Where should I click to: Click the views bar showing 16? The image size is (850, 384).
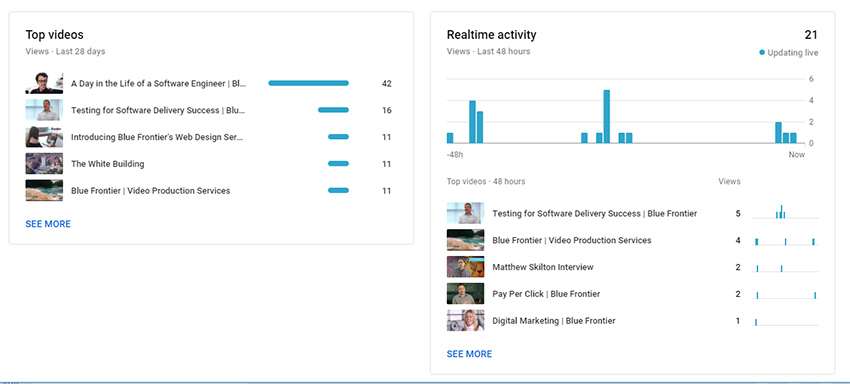click(333, 110)
